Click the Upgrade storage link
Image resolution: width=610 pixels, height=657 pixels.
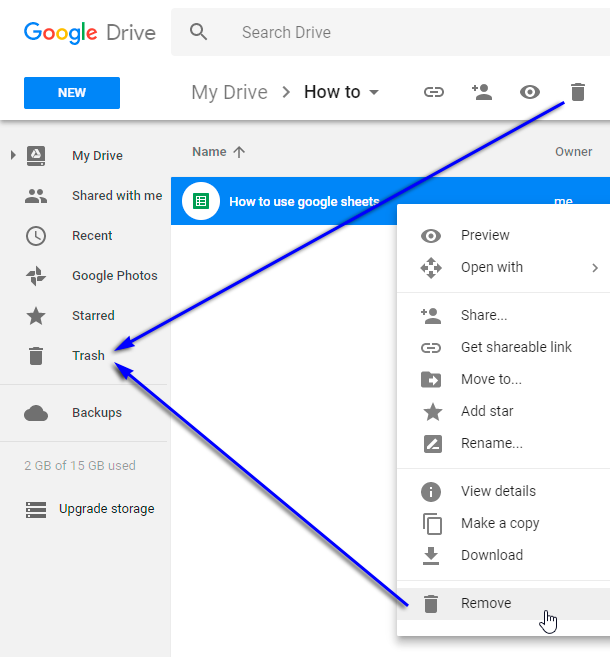pyautogui.click(x=106, y=509)
